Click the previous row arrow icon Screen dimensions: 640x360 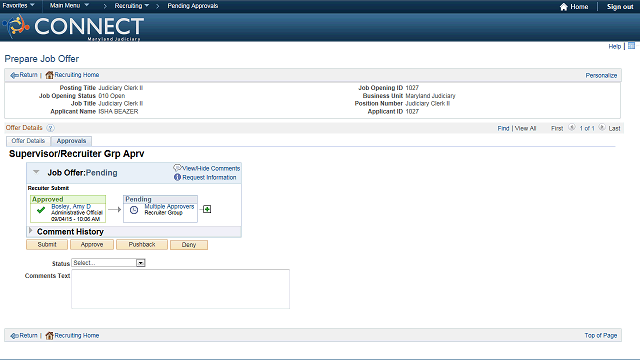click(x=572, y=128)
